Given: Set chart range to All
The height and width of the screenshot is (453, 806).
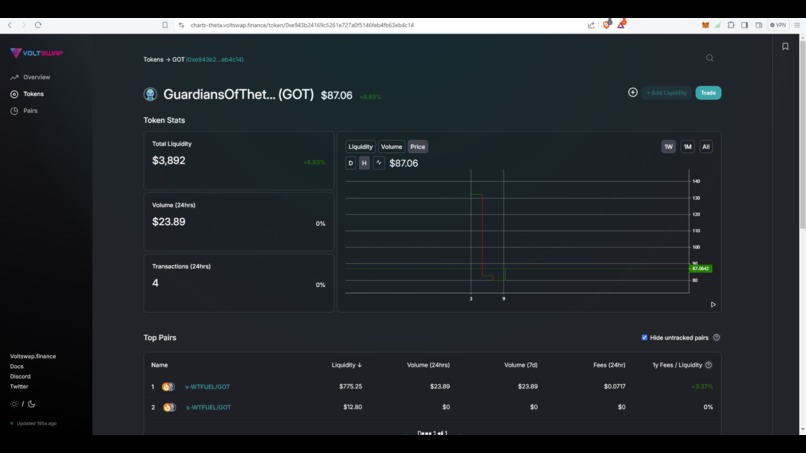Looking at the screenshot, I should click(x=706, y=147).
